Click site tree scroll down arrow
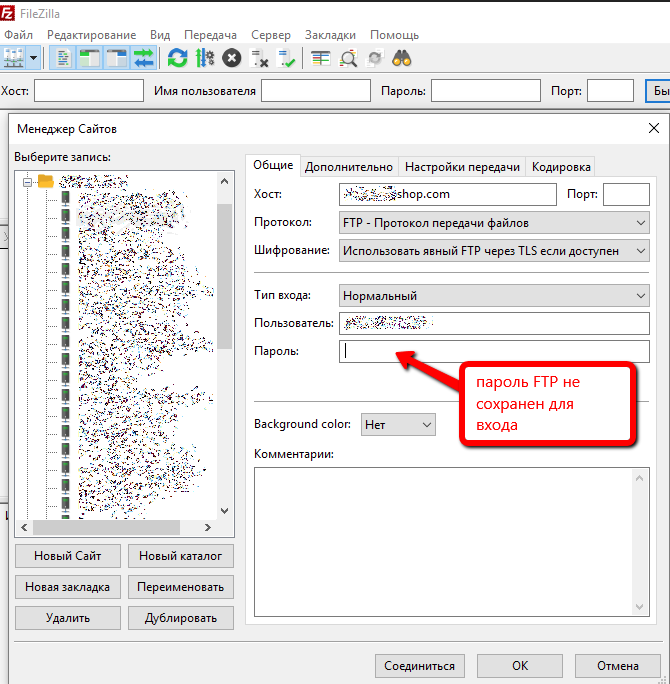 coord(224,510)
